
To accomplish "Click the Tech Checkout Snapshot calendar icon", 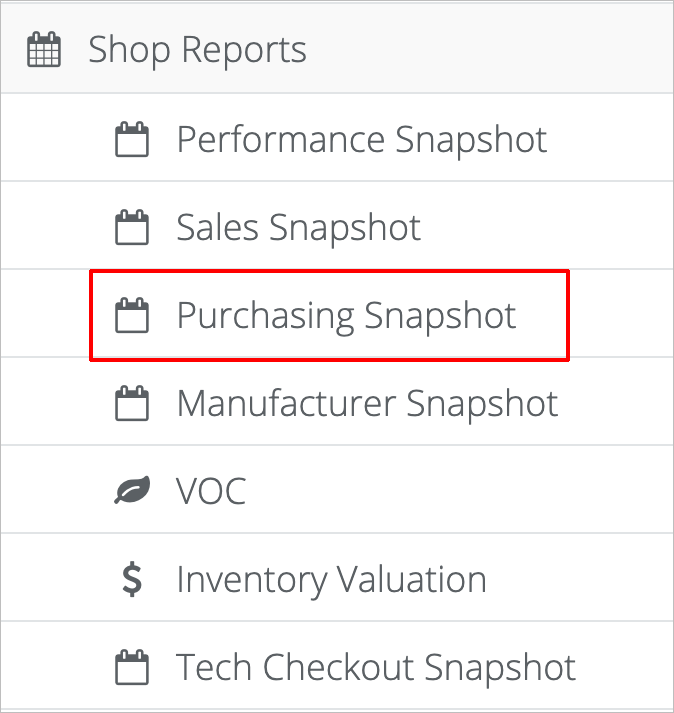I will (132, 668).
